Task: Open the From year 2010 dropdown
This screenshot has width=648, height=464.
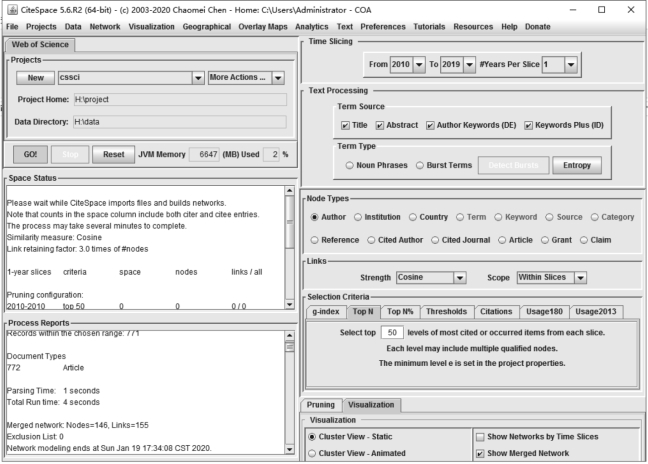Action: [x=418, y=65]
